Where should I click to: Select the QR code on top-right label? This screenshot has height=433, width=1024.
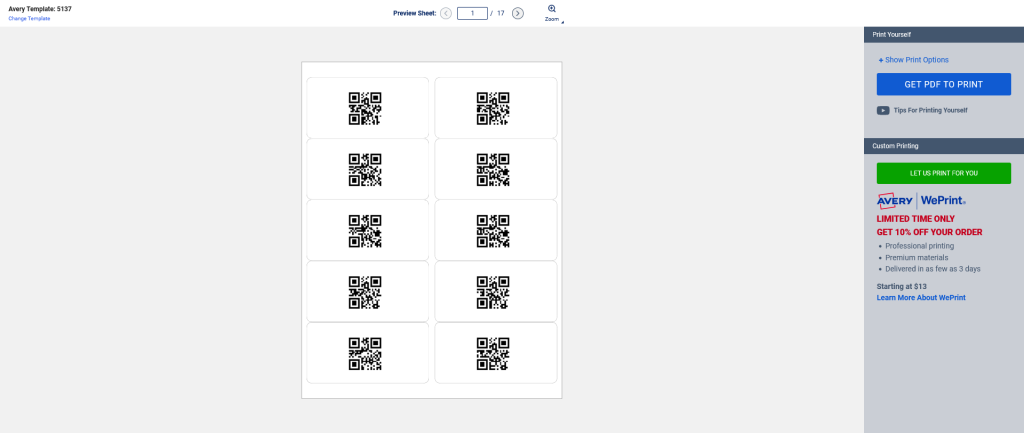click(493, 108)
